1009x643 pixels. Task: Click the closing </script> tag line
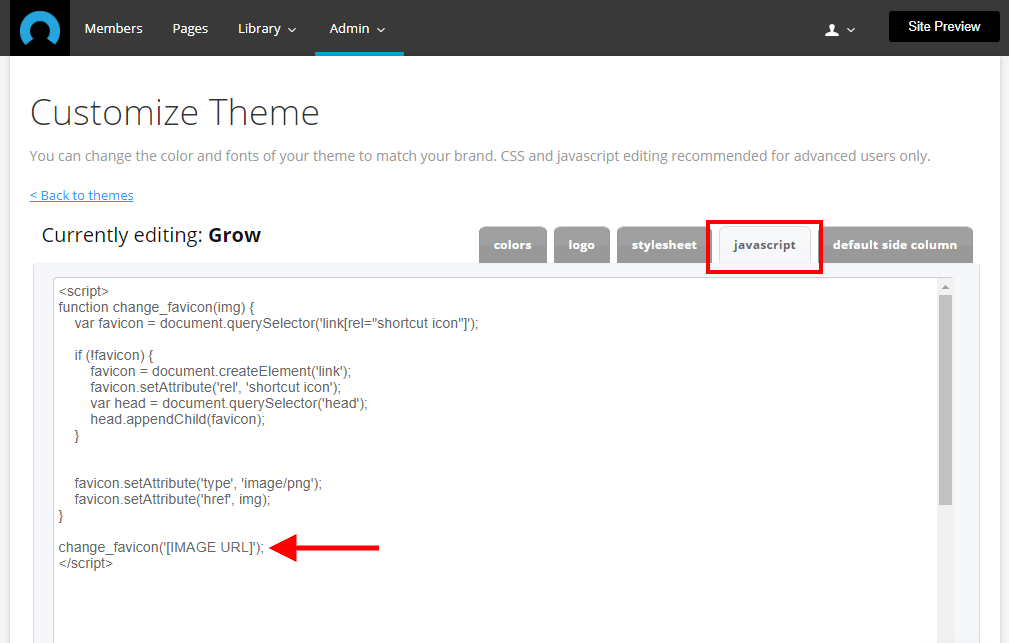(x=86, y=563)
